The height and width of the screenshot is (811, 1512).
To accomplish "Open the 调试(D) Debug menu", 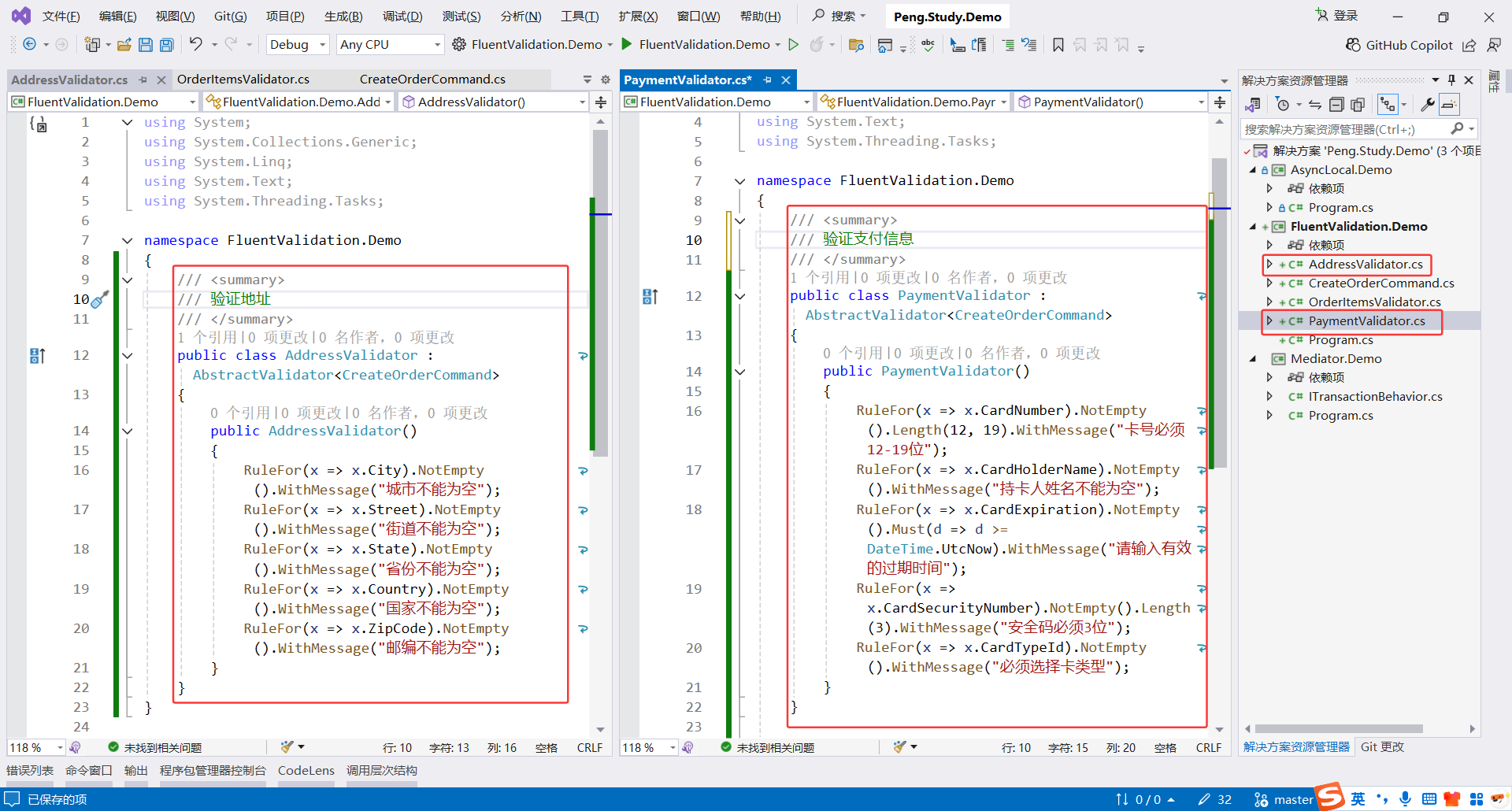I will [x=402, y=16].
